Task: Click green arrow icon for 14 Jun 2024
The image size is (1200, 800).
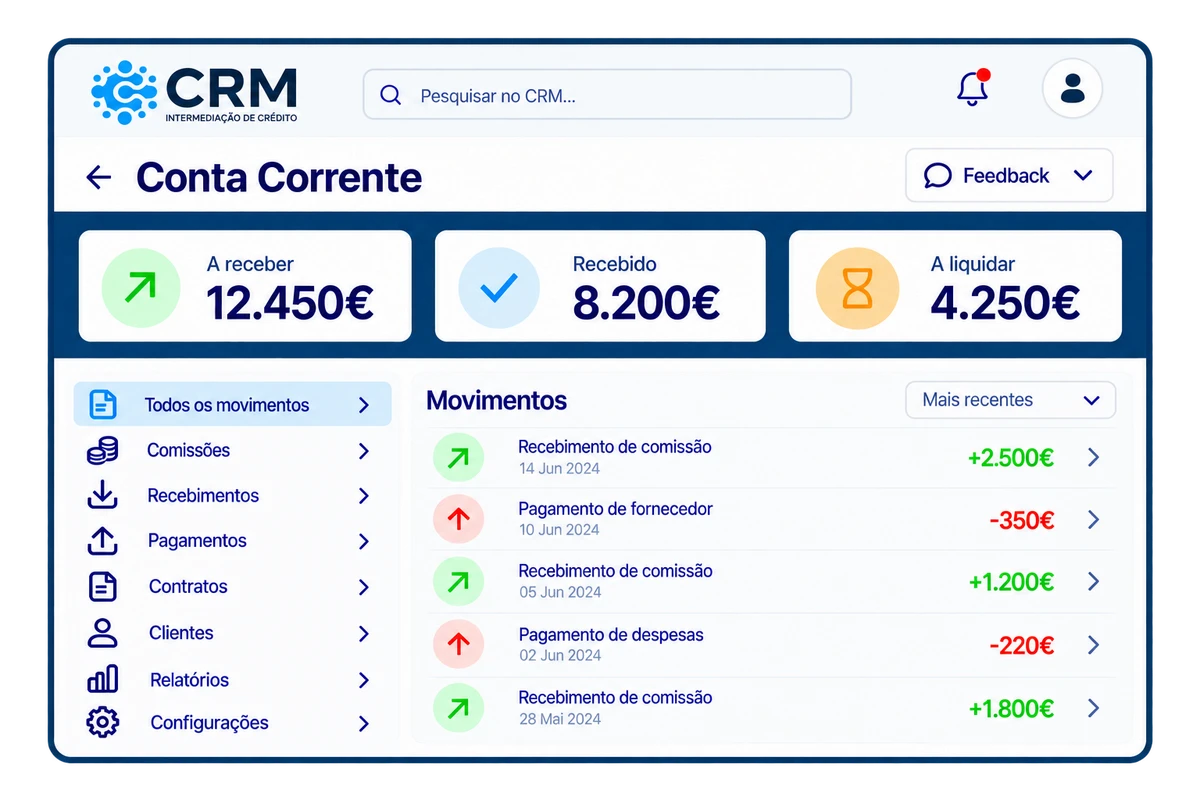Action: click(458, 458)
